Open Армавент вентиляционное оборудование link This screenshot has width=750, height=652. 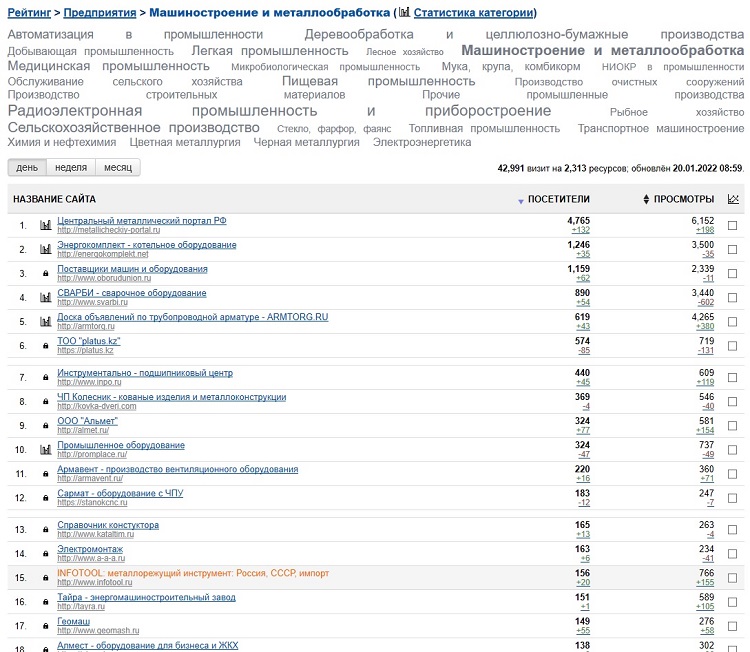pos(177,469)
